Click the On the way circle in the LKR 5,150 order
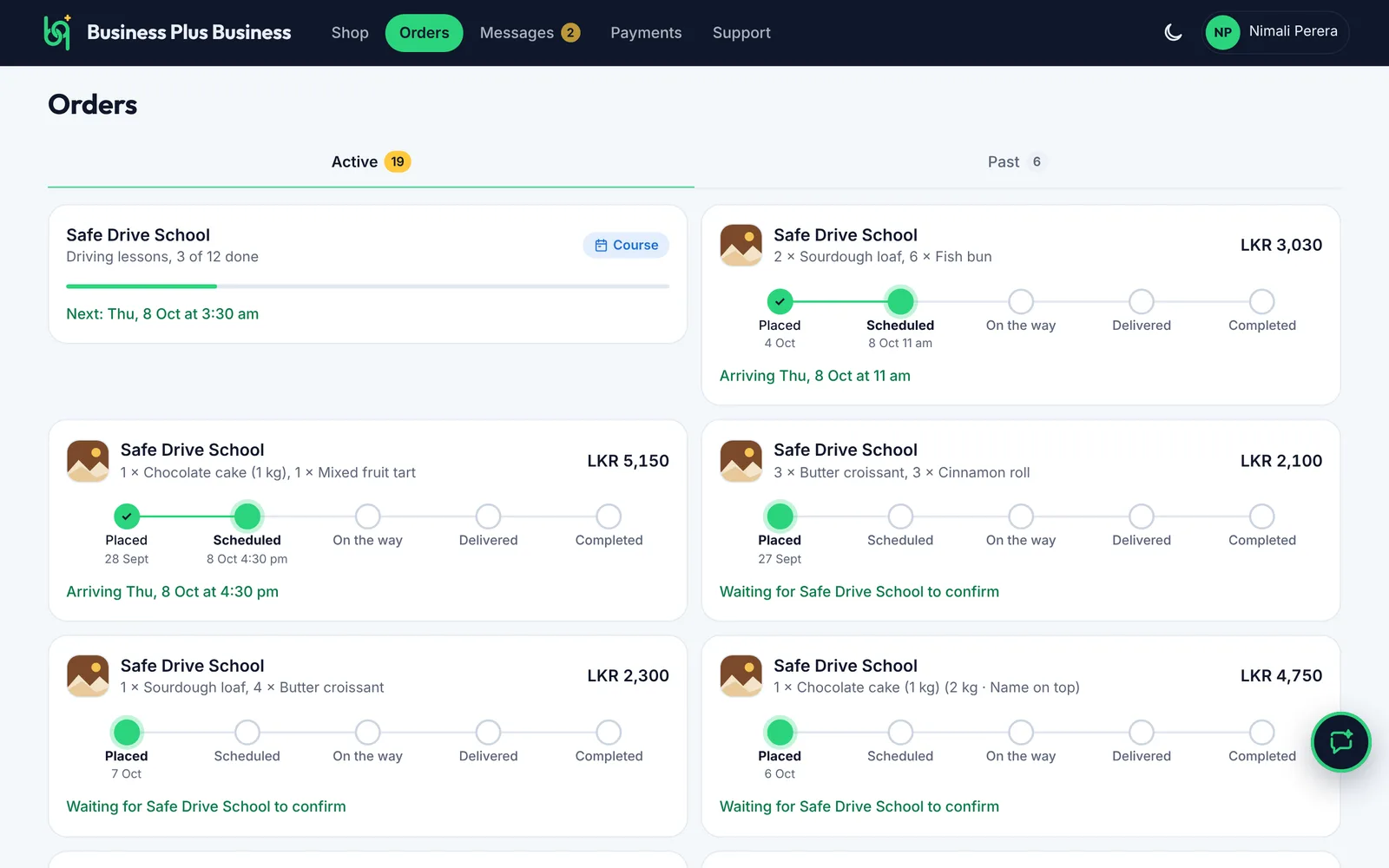This screenshot has height=868, width=1389. click(368, 516)
